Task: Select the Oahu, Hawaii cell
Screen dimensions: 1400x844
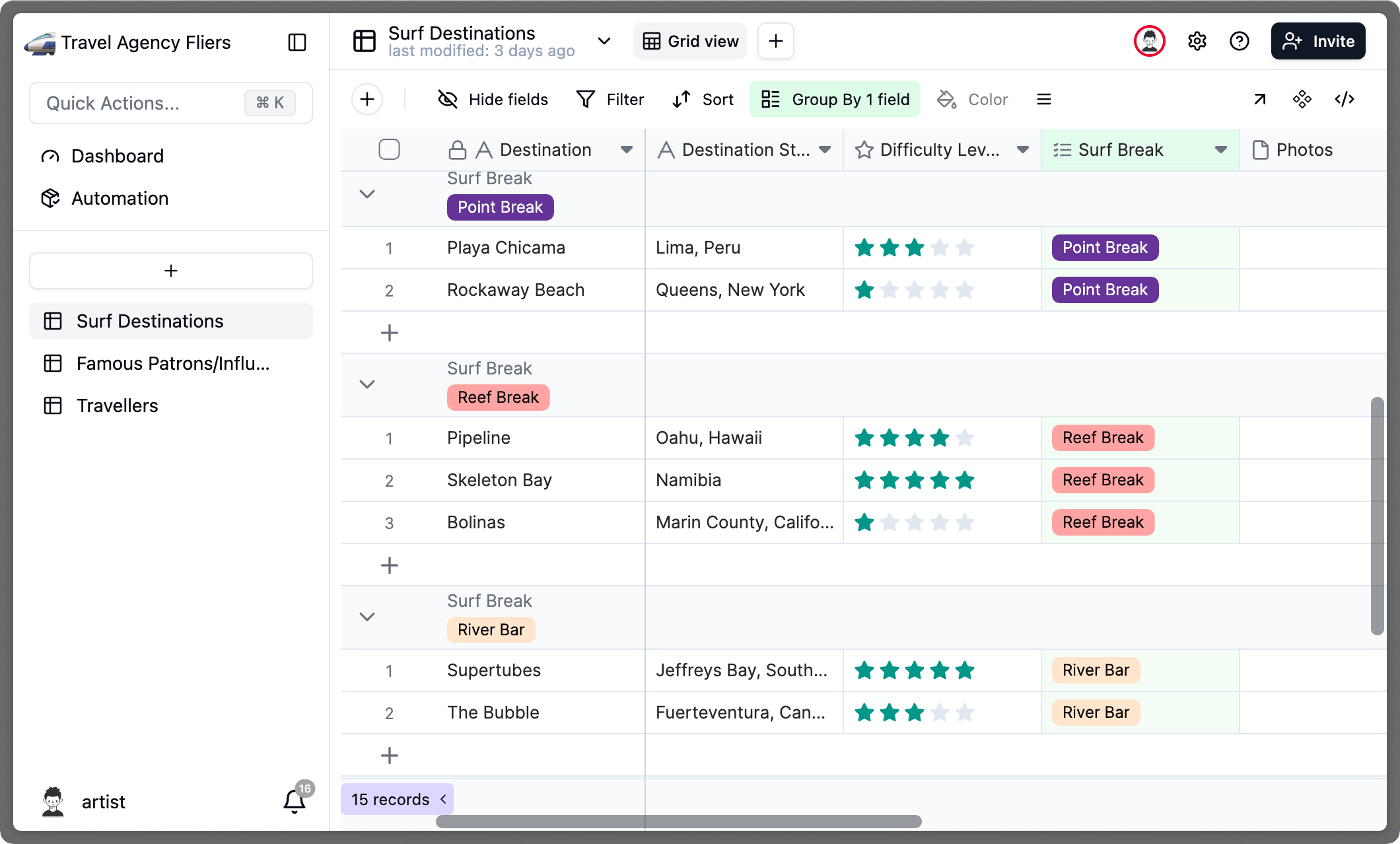Action: click(x=744, y=438)
